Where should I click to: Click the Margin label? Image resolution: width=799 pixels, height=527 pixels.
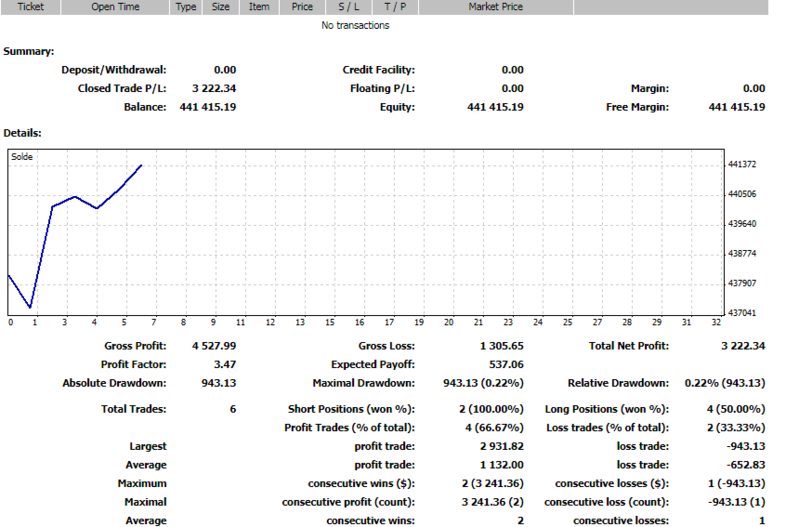pos(650,89)
